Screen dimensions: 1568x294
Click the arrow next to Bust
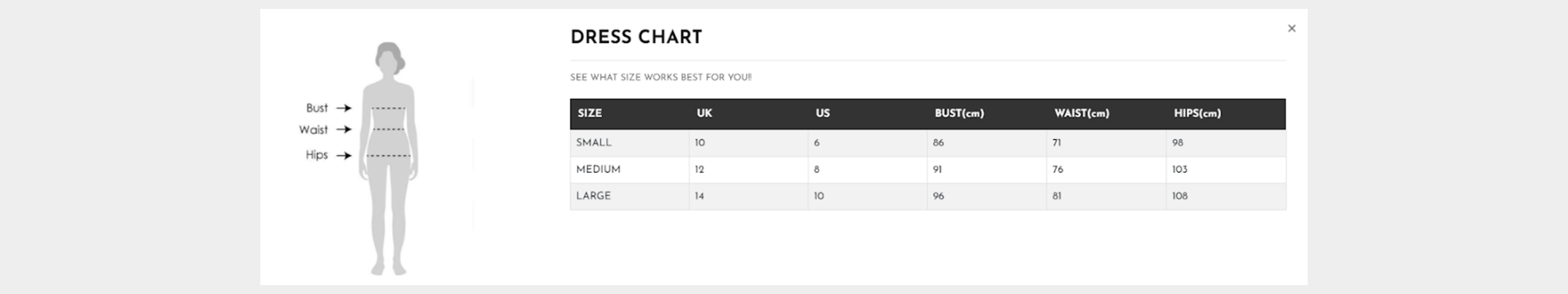(x=344, y=108)
